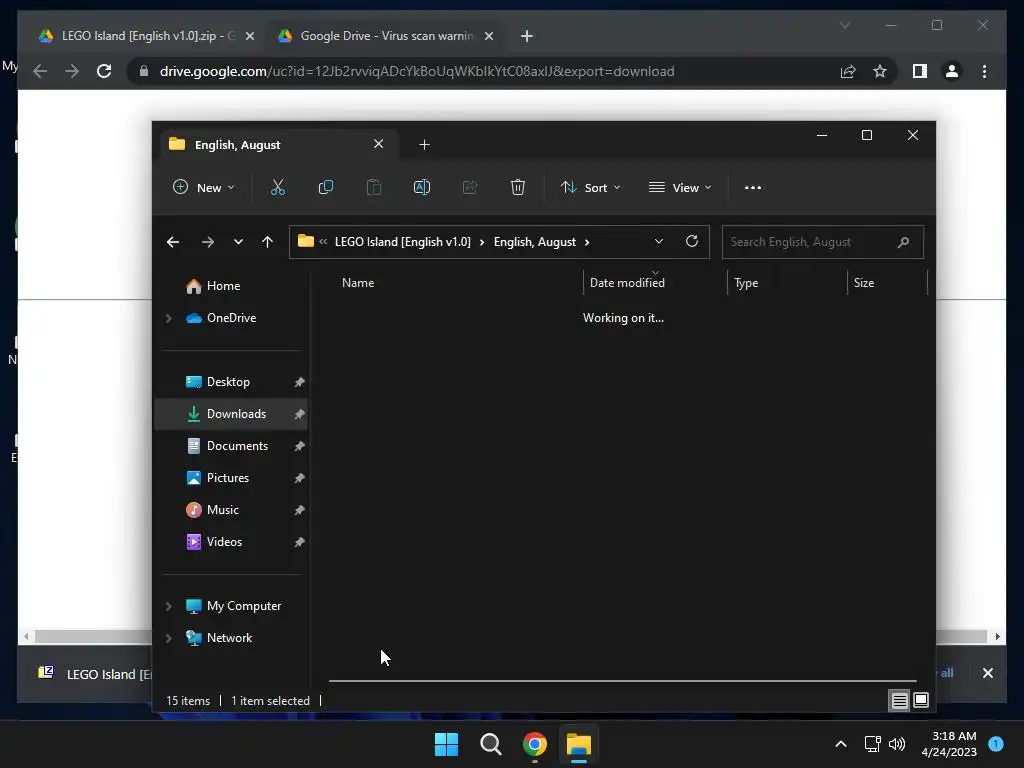Refresh the English, August folder

pos(692,242)
